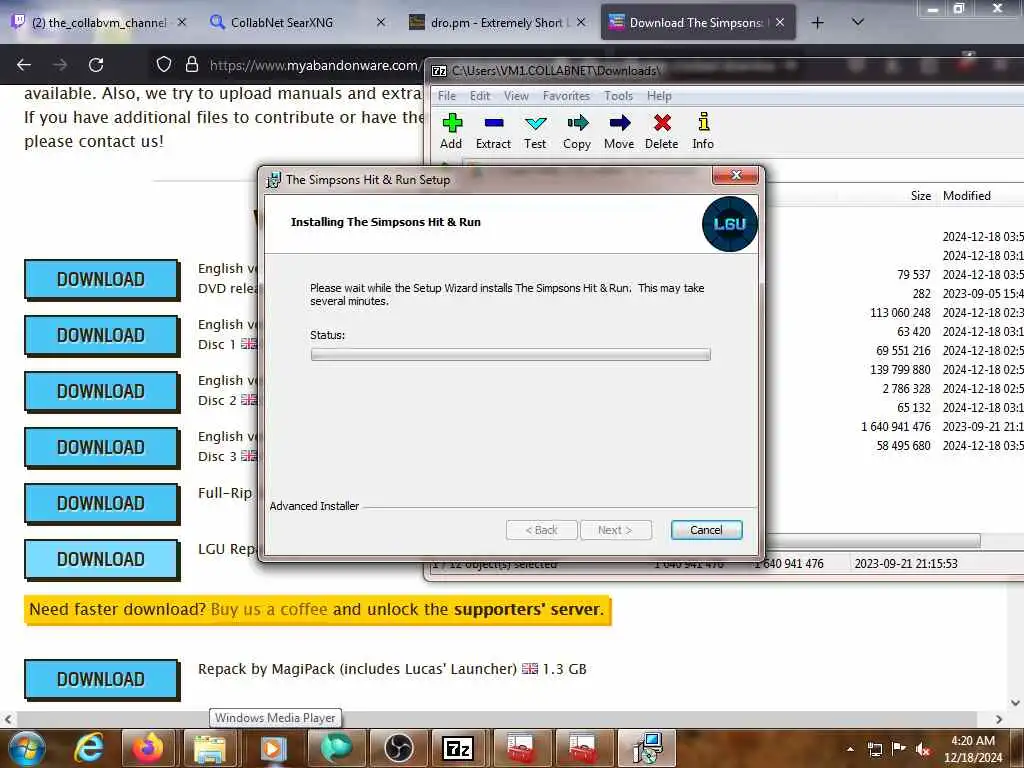The height and width of the screenshot is (768, 1024).
Task: Switch to the the_collabvm_channel tab
Action: 98,23
